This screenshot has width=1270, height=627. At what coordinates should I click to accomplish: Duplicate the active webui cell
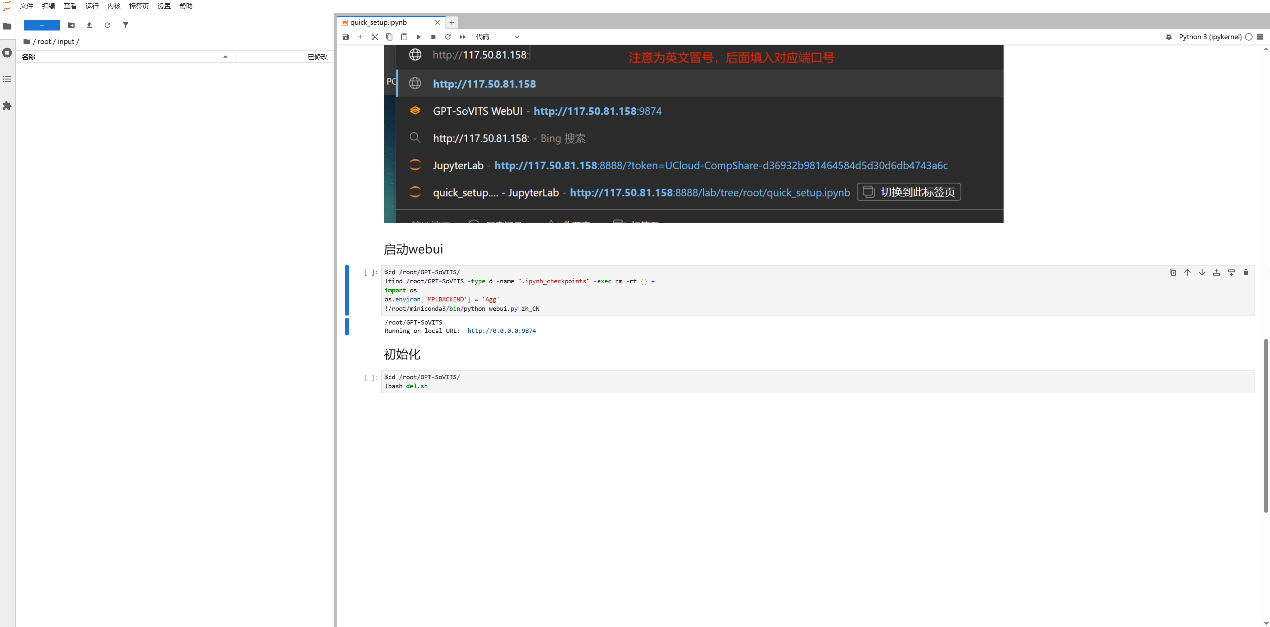tap(1173, 272)
